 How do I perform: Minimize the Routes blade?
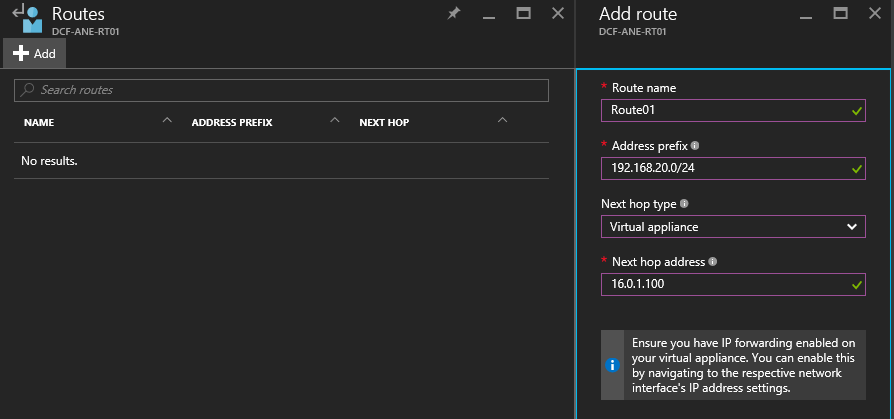488,14
